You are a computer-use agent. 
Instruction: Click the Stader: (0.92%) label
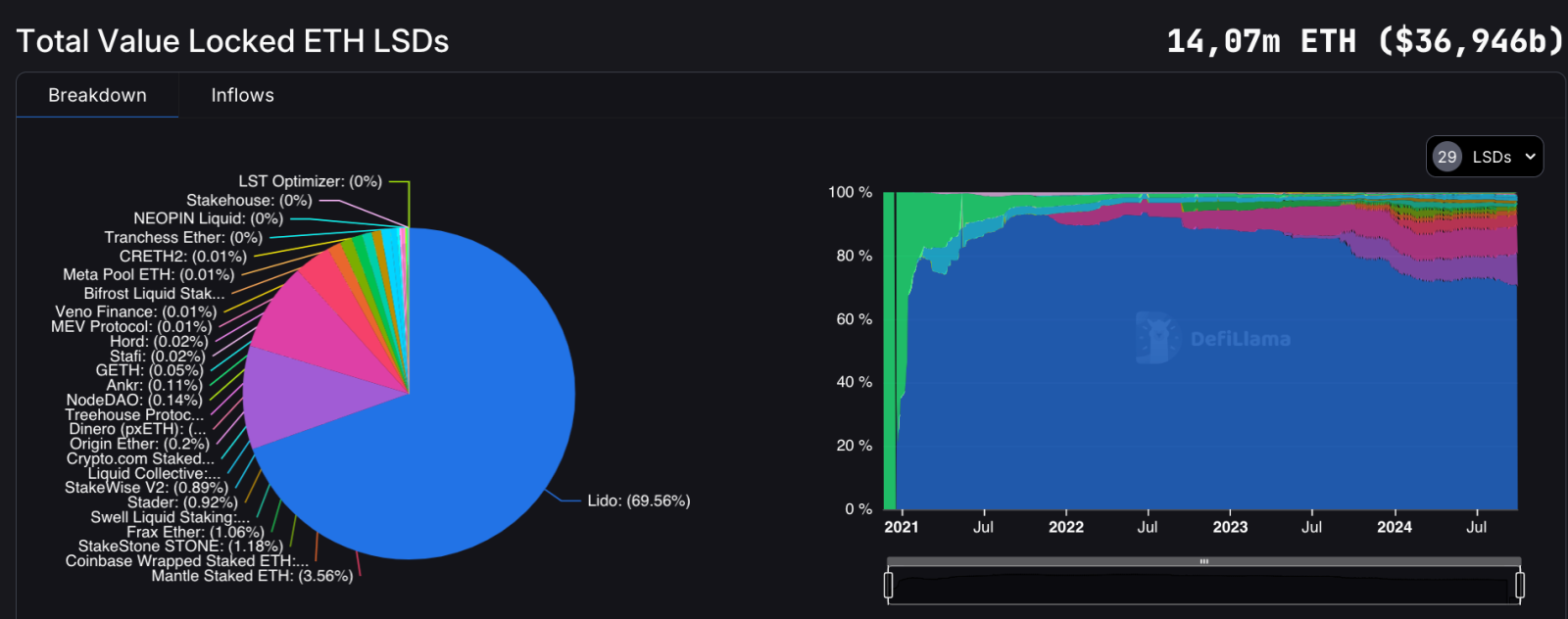182,502
